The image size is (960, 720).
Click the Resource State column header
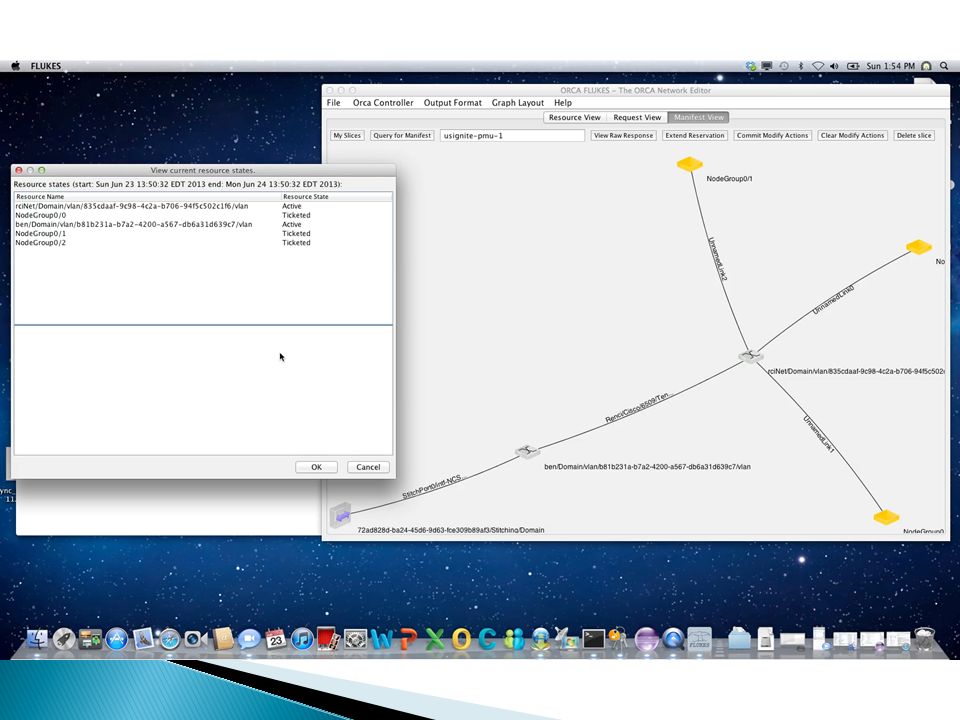coord(336,197)
